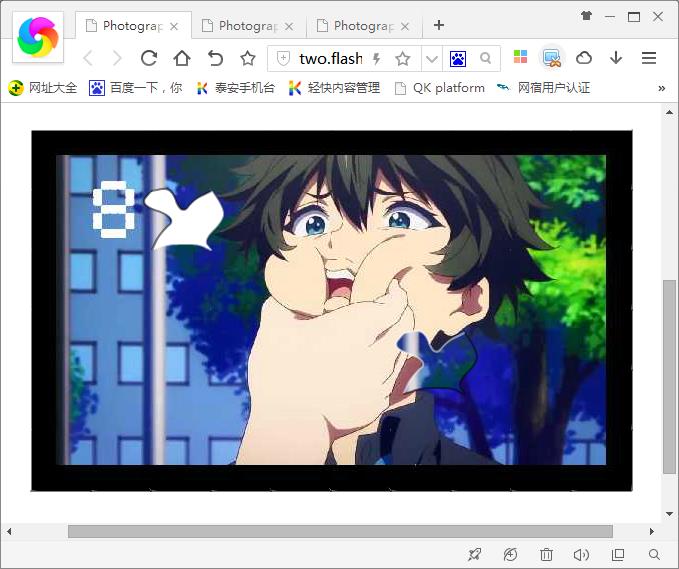Click the trash icon in status bar
The image size is (679, 569).
point(546,554)
